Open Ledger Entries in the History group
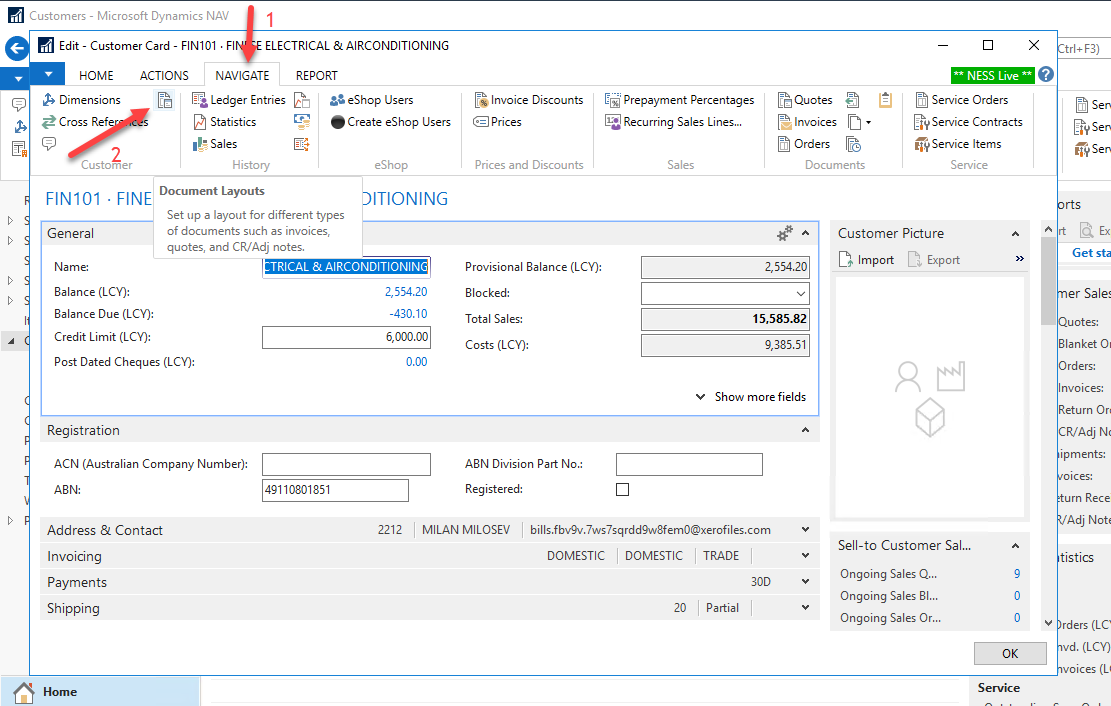Image resolution: width=1111 pixels, height=706 pixels. click(x=239, y=100)
